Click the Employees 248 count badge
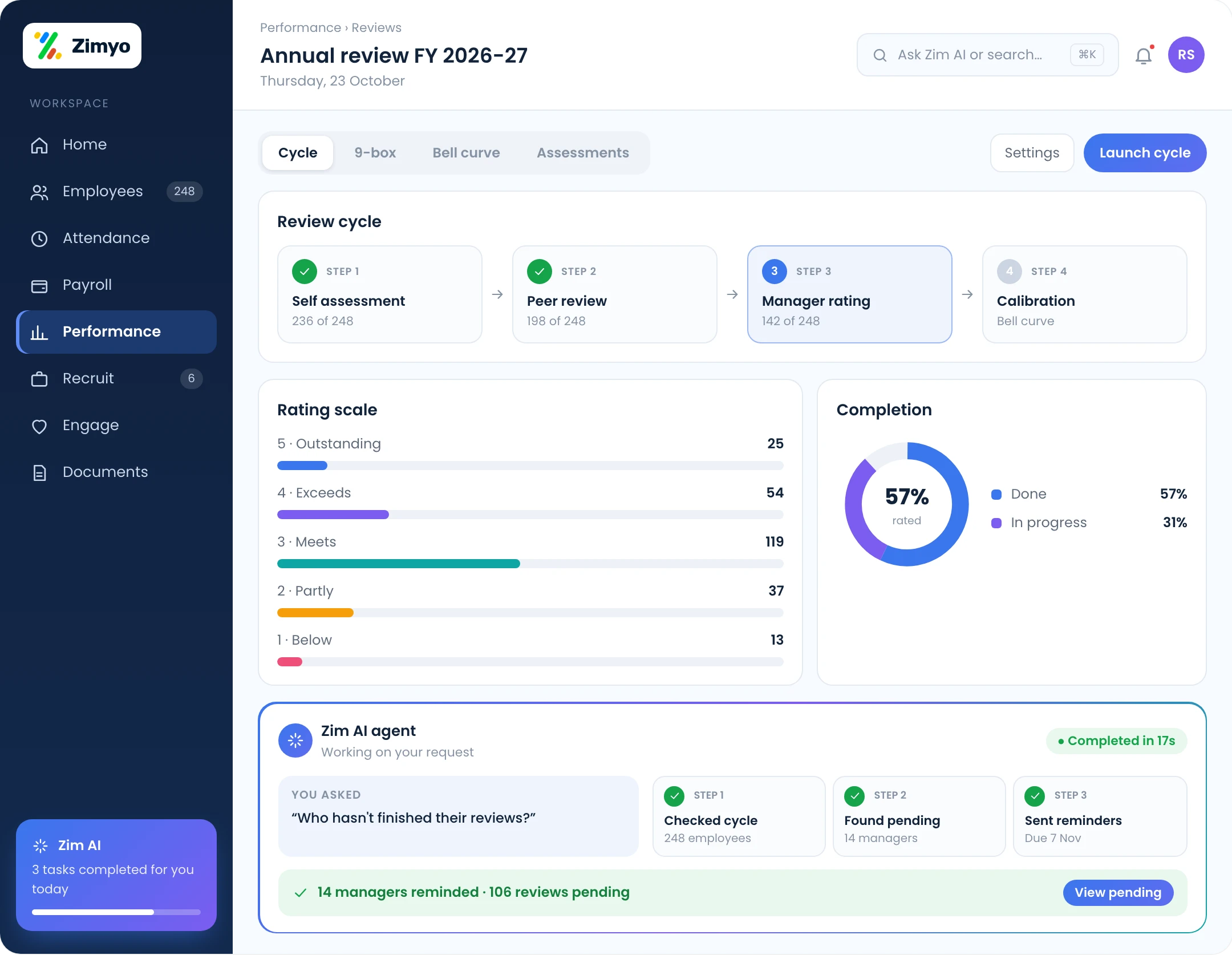The height and width of the screenshot is (955, 1232). point(184,191)
